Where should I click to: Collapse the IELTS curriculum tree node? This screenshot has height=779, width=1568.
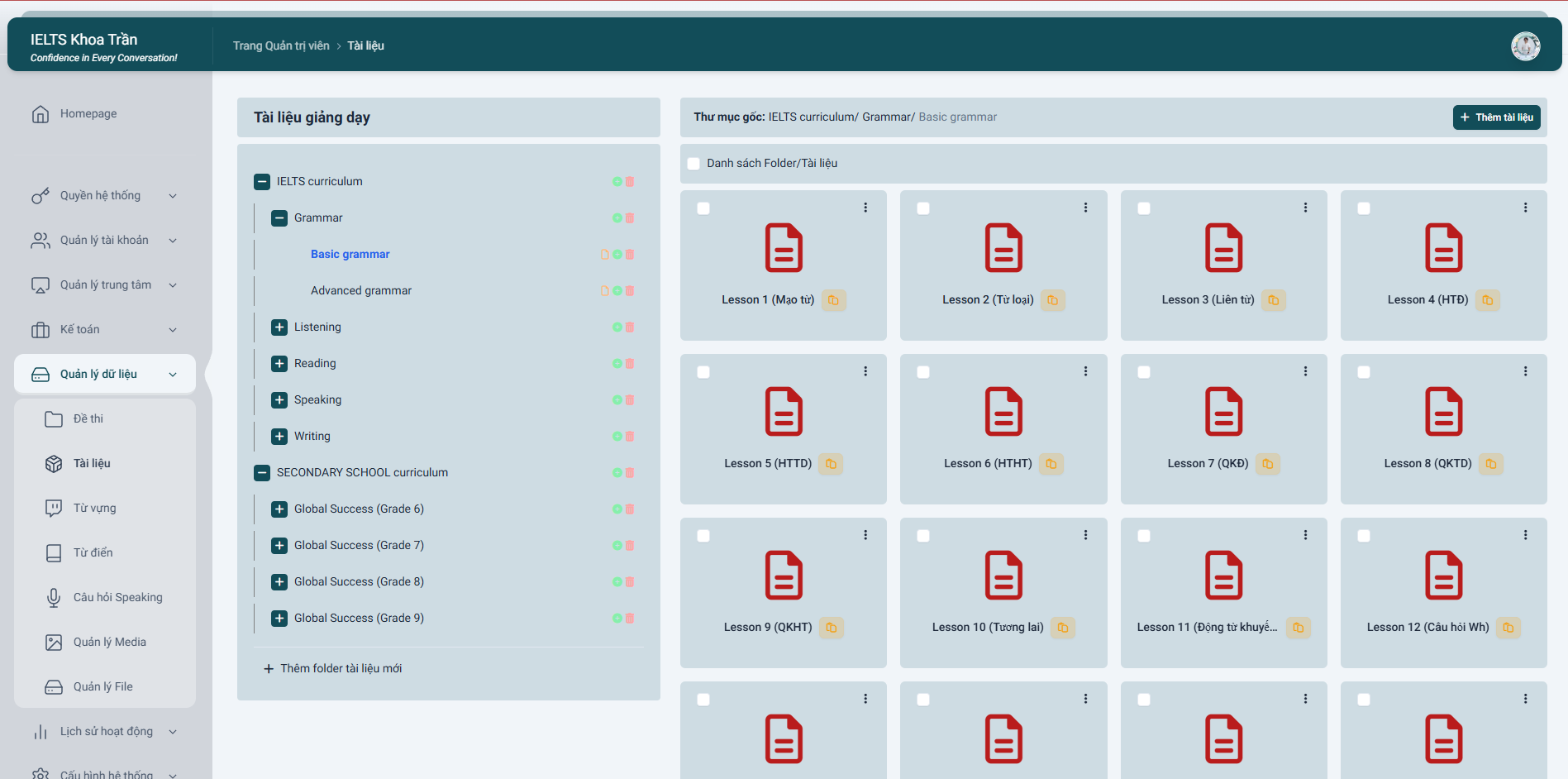point(262,182)
